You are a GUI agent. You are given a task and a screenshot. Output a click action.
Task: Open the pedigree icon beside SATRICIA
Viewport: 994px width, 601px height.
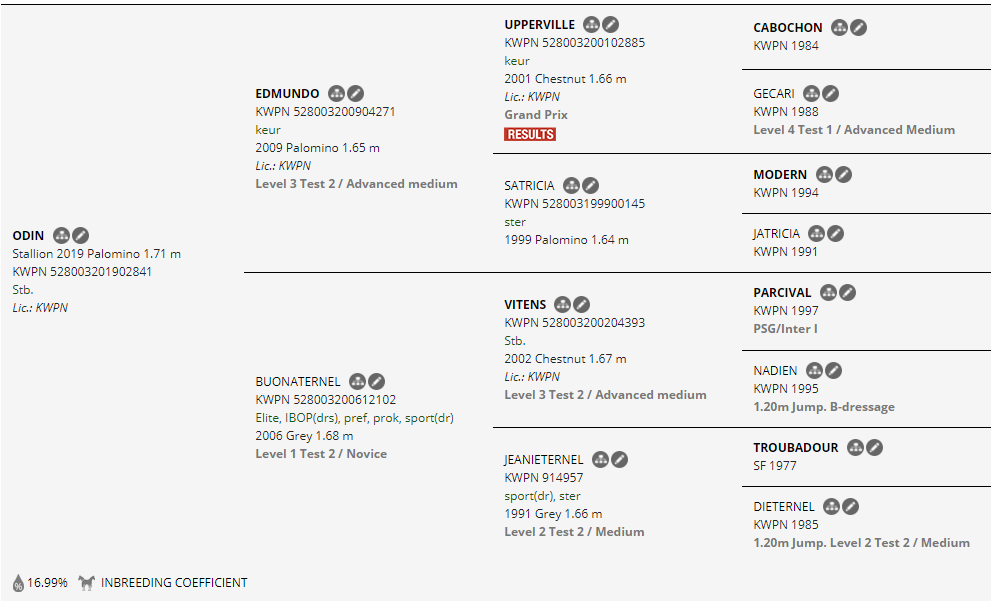(571, 185)
